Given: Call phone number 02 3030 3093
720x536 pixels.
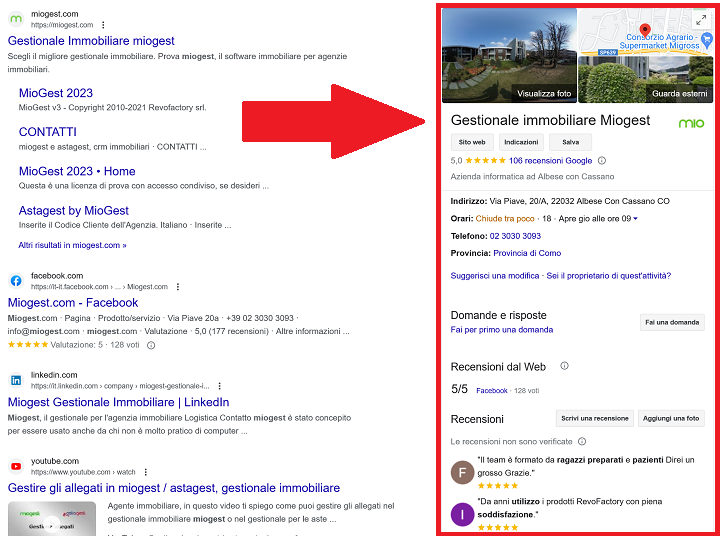Looking at the screenshot, I should [515, 236].
